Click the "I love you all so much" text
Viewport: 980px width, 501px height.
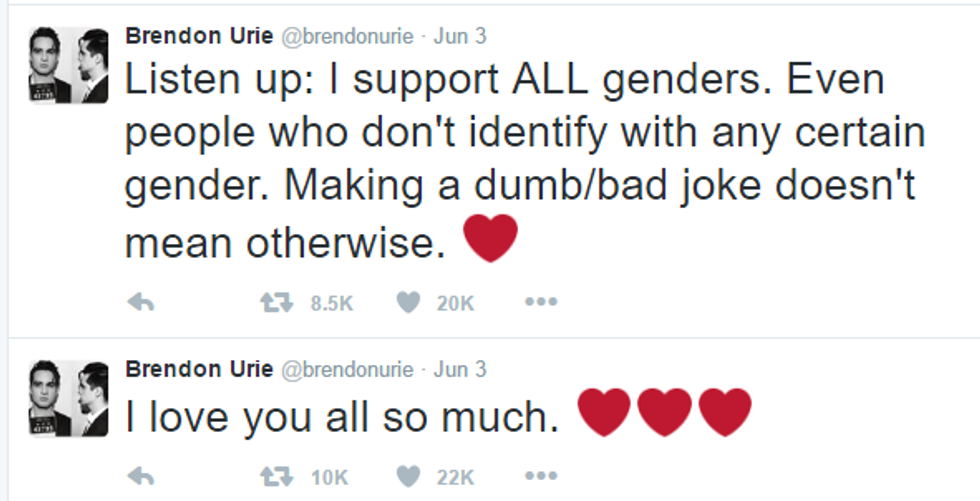(x=342, y=417)
